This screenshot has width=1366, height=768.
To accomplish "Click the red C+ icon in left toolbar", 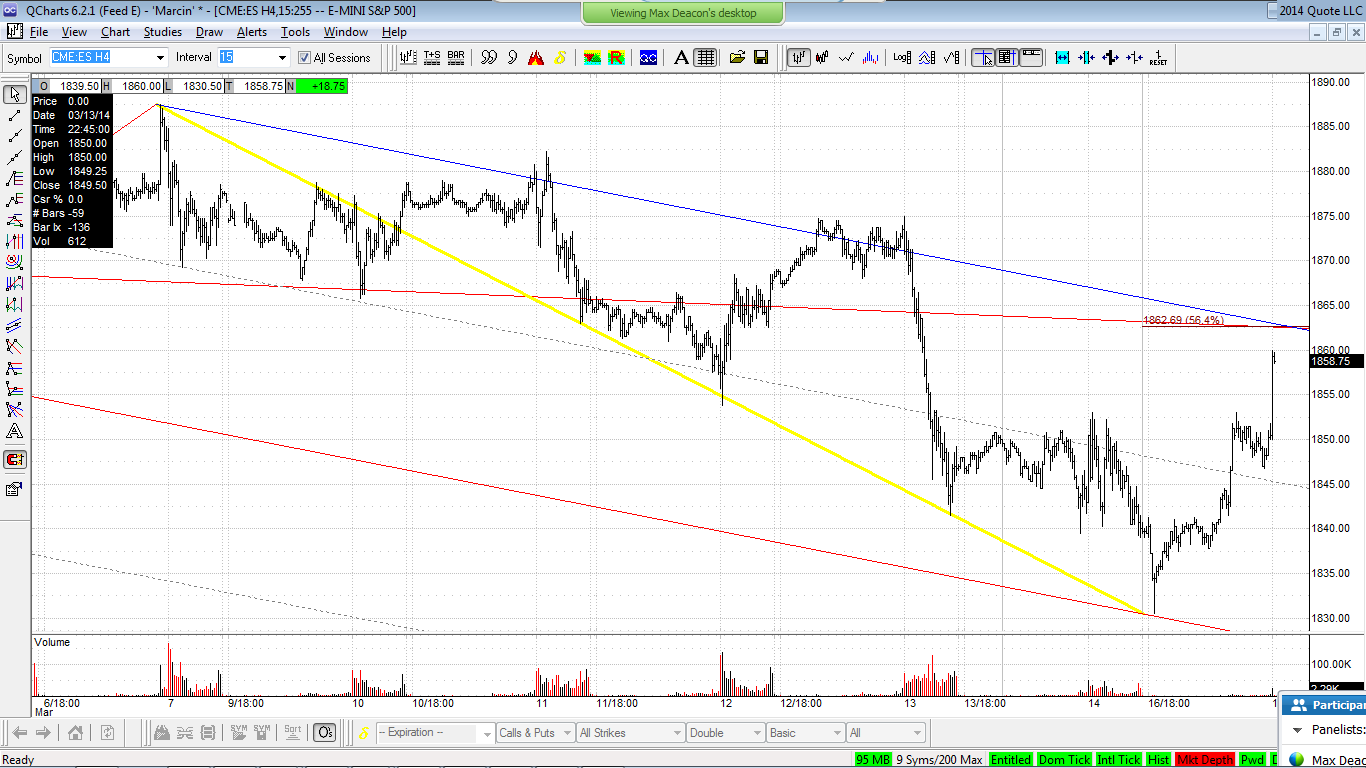I will (15, 460).
